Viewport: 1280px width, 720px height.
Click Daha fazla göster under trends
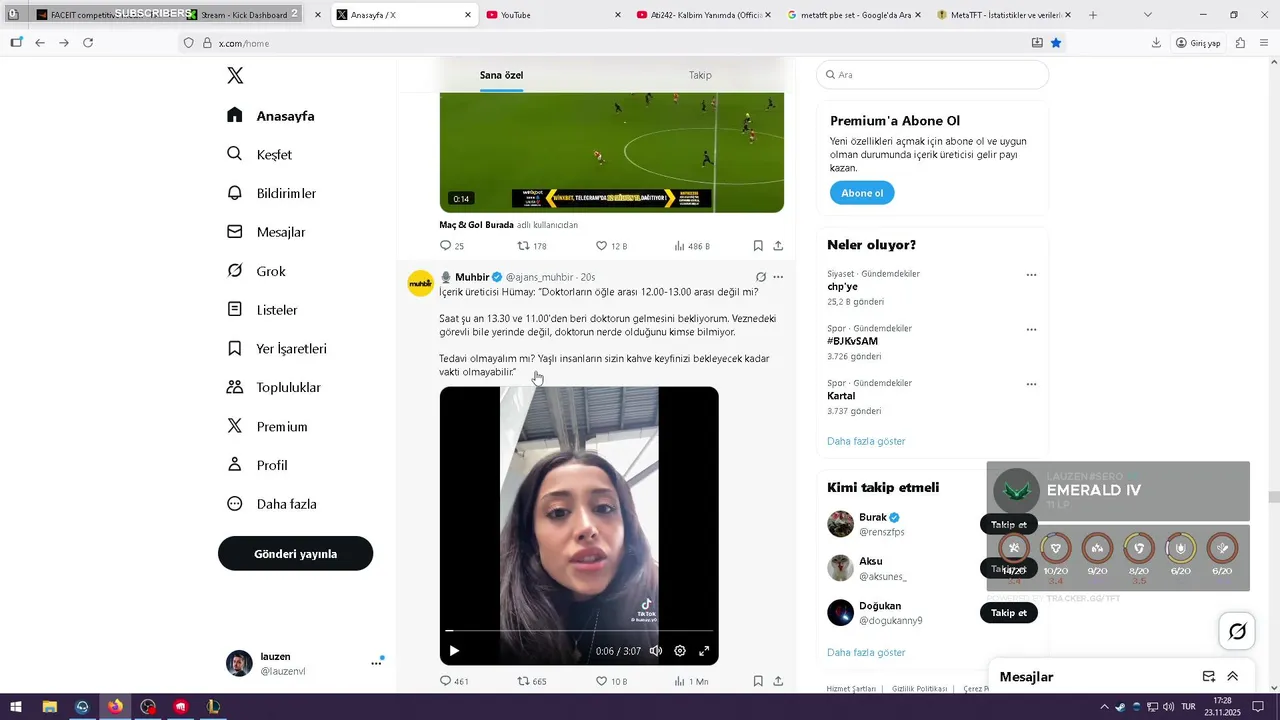pos(866,441)
